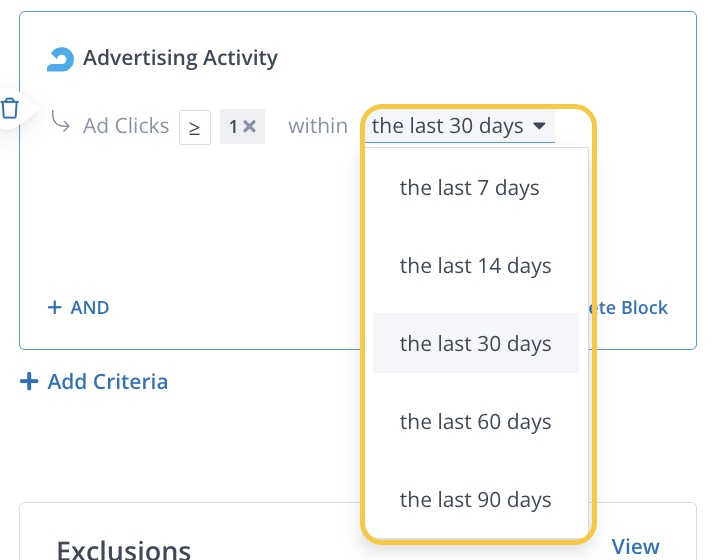The image size is (714, 560).
Task: Click the 'Add Criteria' link text
Action: pos(107,381)
